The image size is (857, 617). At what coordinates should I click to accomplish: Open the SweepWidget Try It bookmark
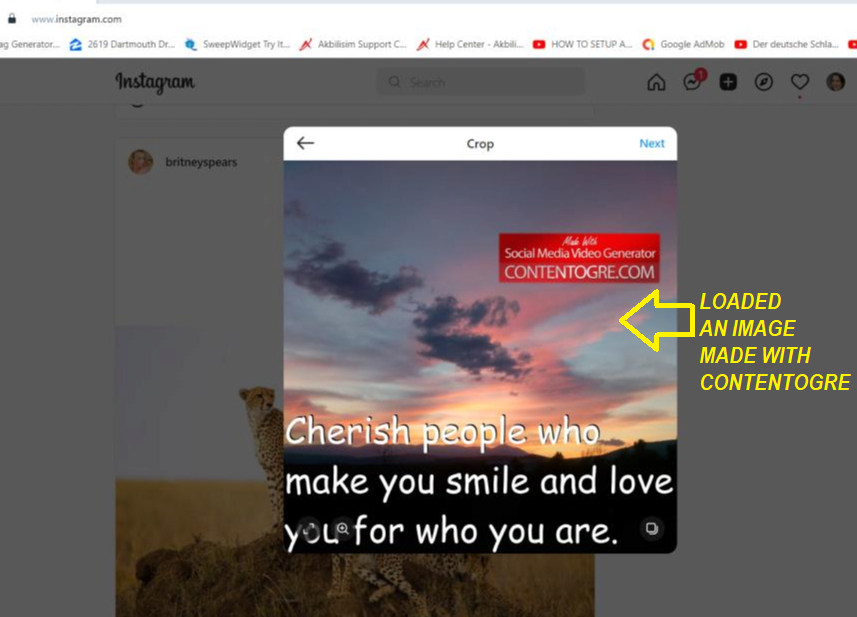pos(237,44)
